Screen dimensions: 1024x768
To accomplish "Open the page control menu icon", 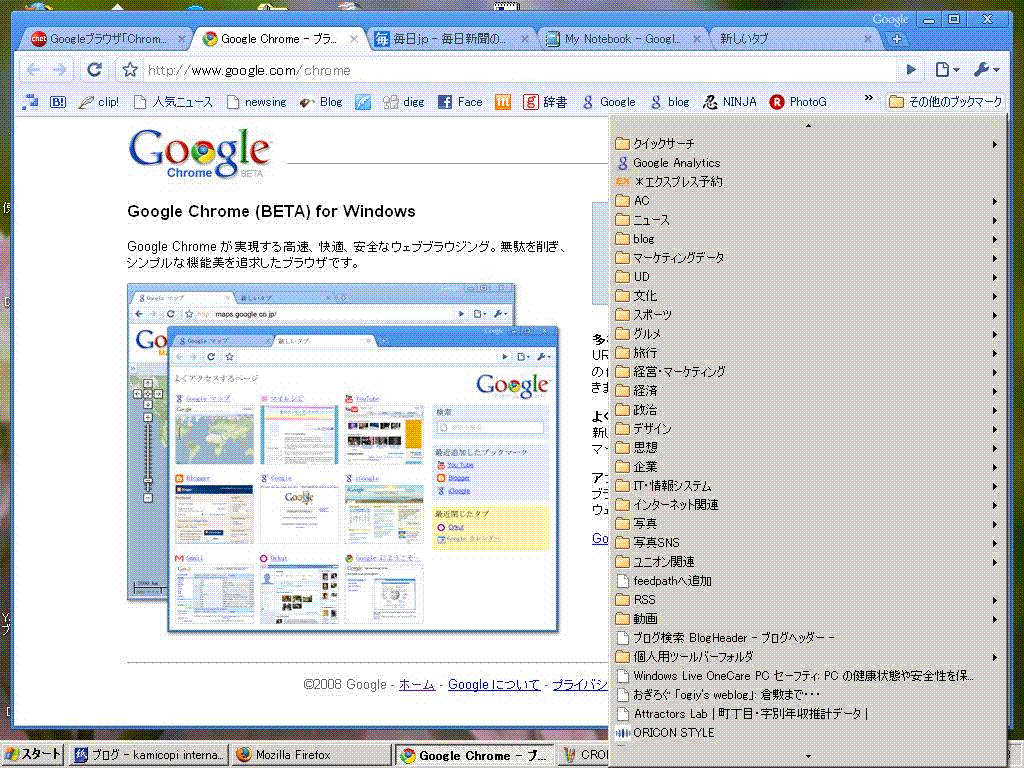I will tap(946, 70).
